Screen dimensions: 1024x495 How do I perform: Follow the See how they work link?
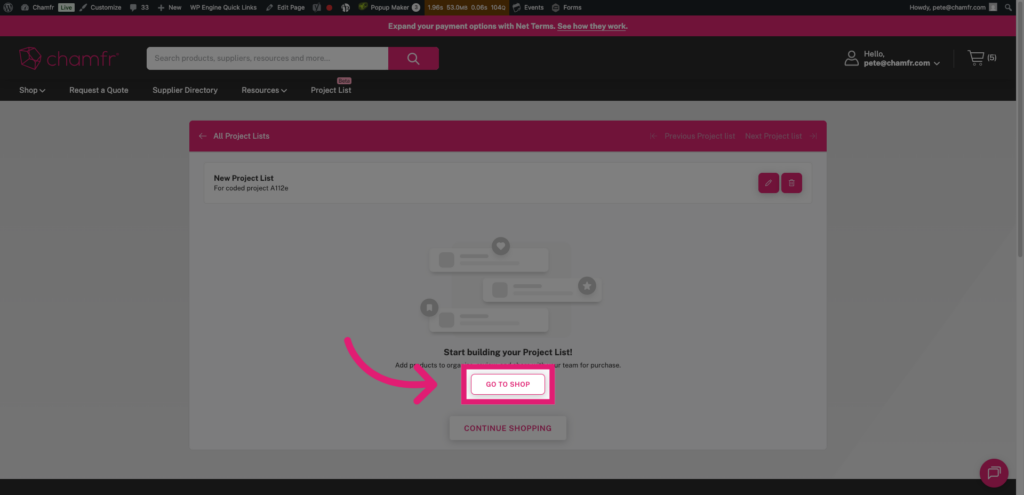point(592,26)
